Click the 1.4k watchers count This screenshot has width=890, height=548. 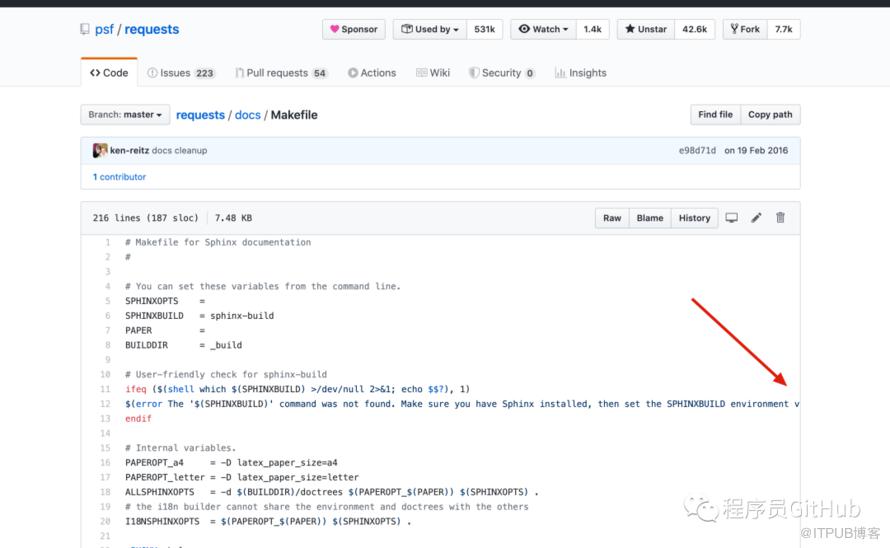point(593,29)
